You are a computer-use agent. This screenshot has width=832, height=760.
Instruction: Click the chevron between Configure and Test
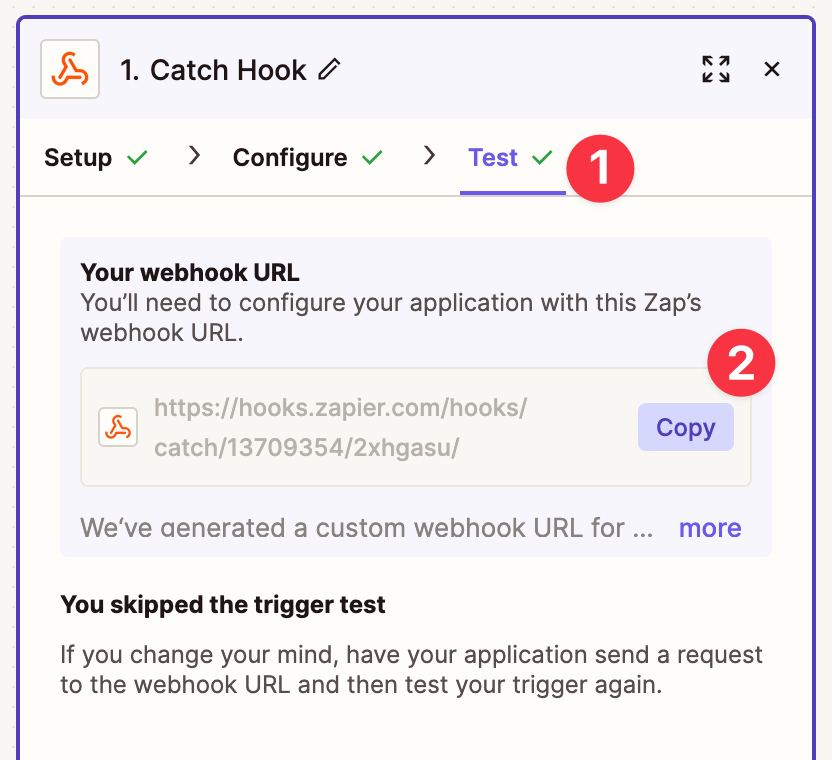[430, 156]
